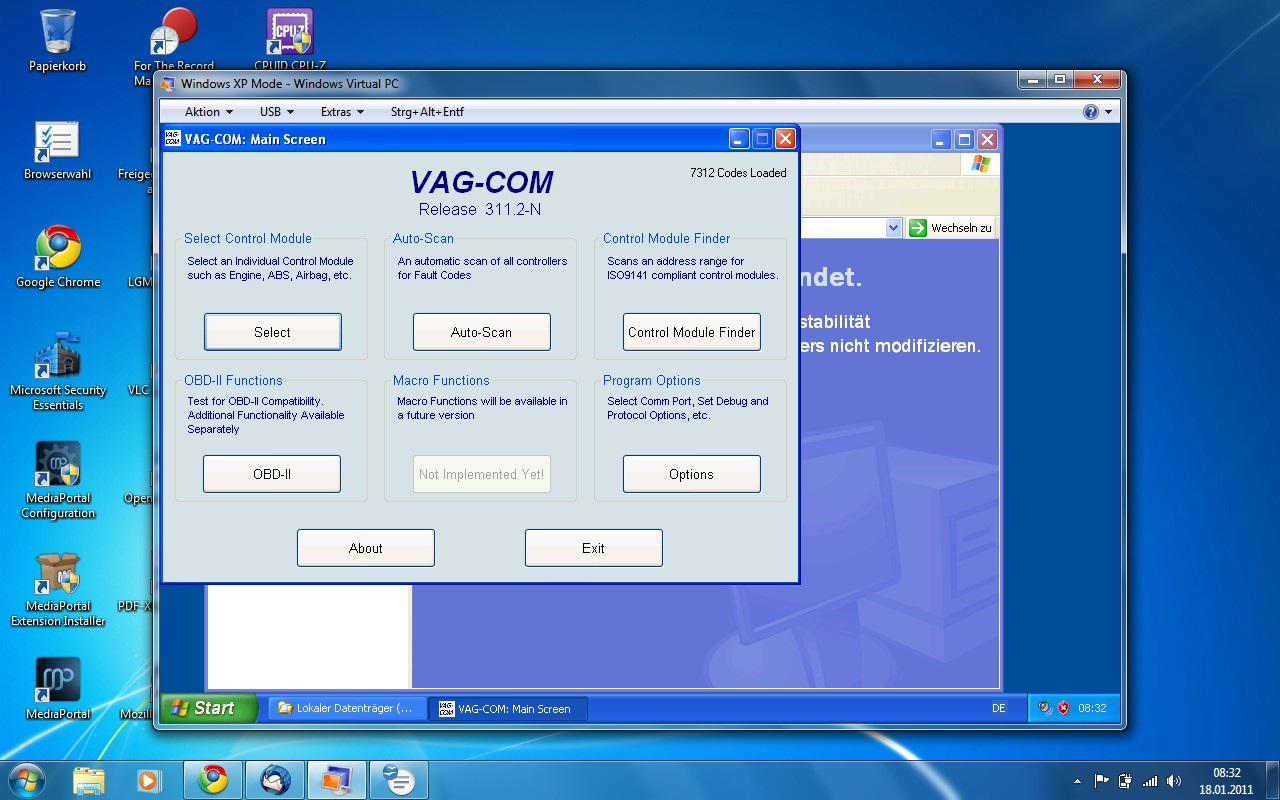Open the Action Center flag icon
This screenshot has width=1280, height=800.
[x=1102, y=781]
